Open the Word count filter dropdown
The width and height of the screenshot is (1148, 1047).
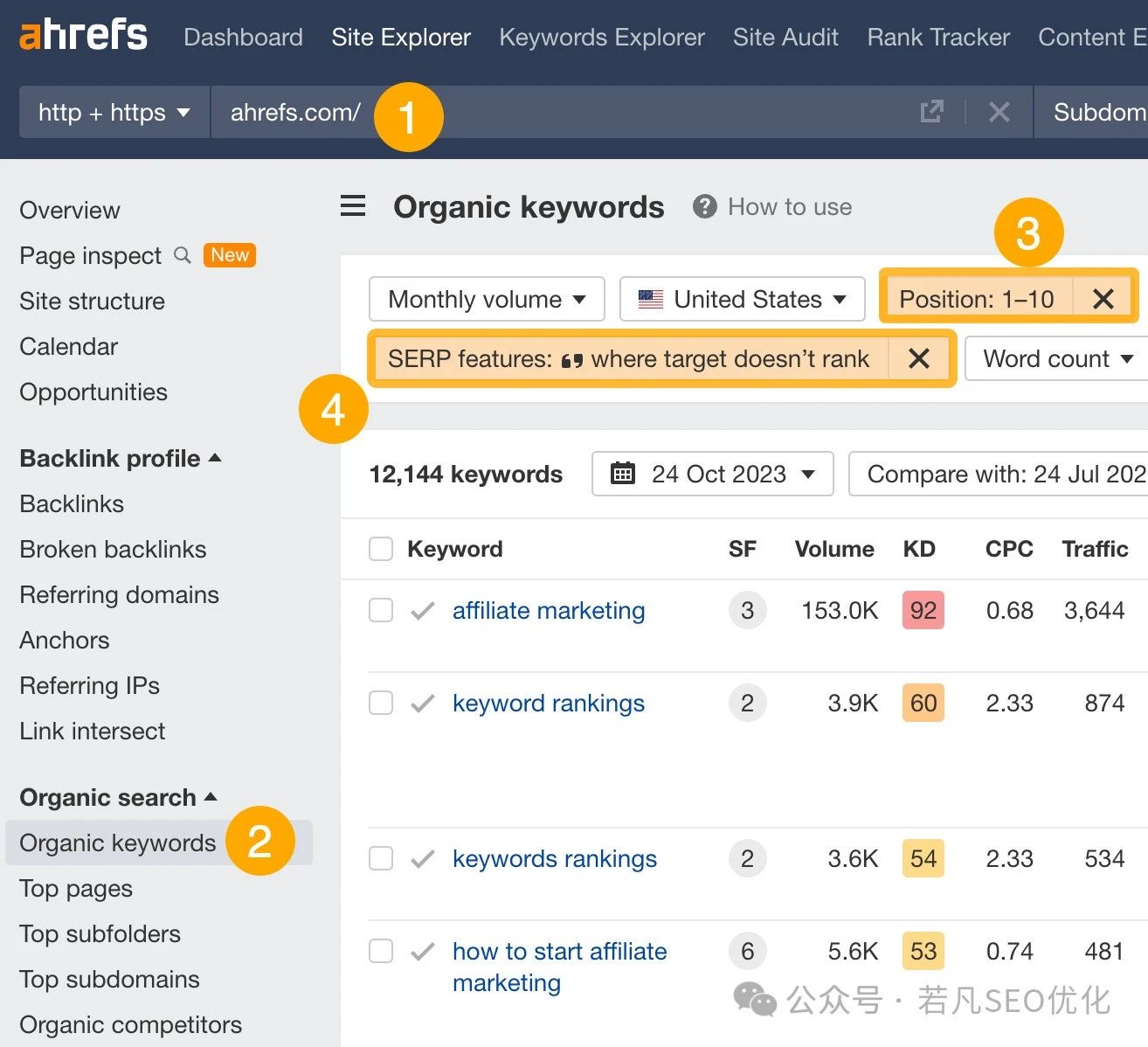click(x=1057, y=358)
